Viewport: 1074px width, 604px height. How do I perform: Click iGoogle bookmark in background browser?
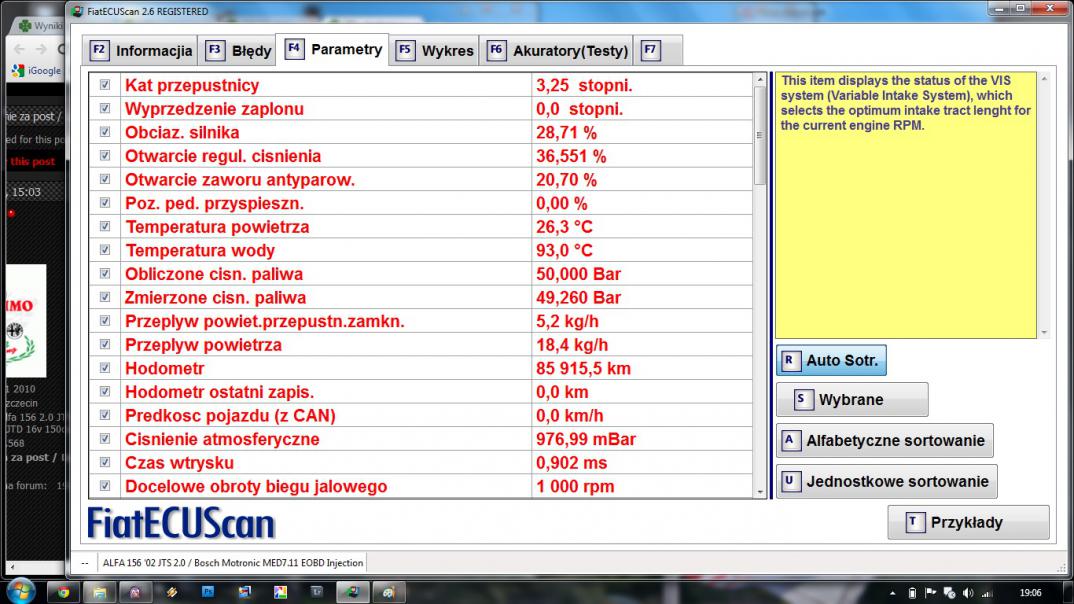pos(37,71)
